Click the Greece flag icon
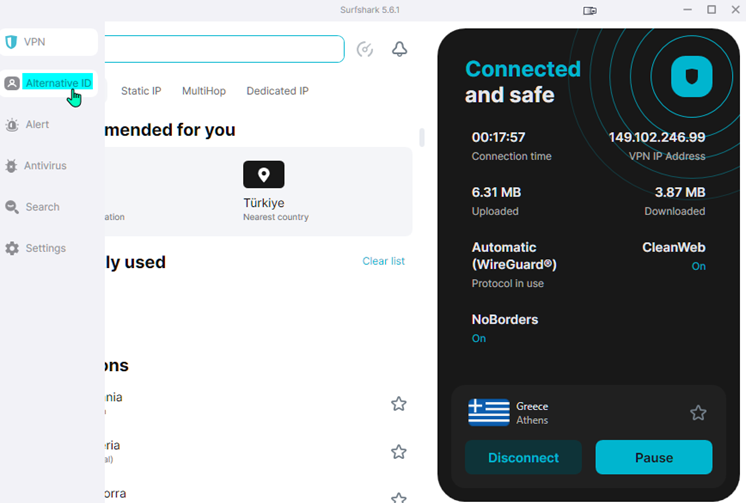Screen dimensions: 746x503 pos(489,412)
